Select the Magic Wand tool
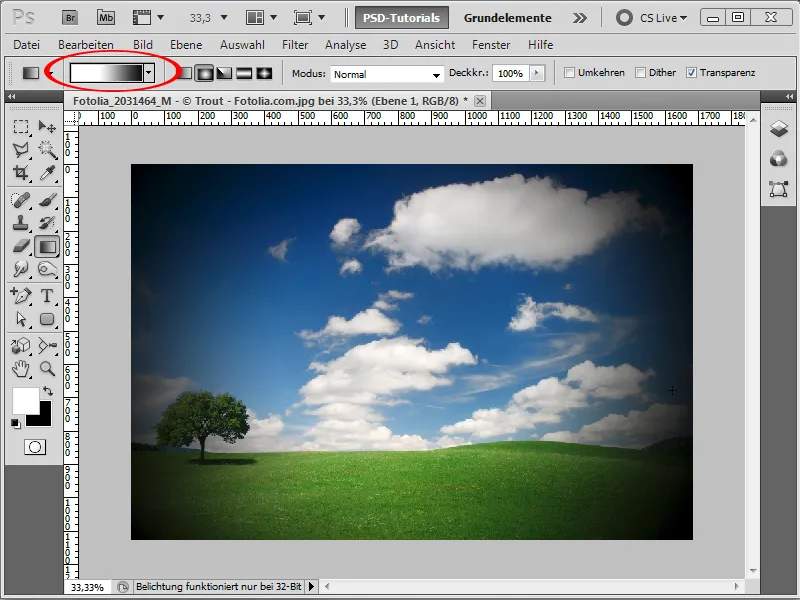Image resolution: width=800 pixels, height=600 pixels. tap(47, 149)
